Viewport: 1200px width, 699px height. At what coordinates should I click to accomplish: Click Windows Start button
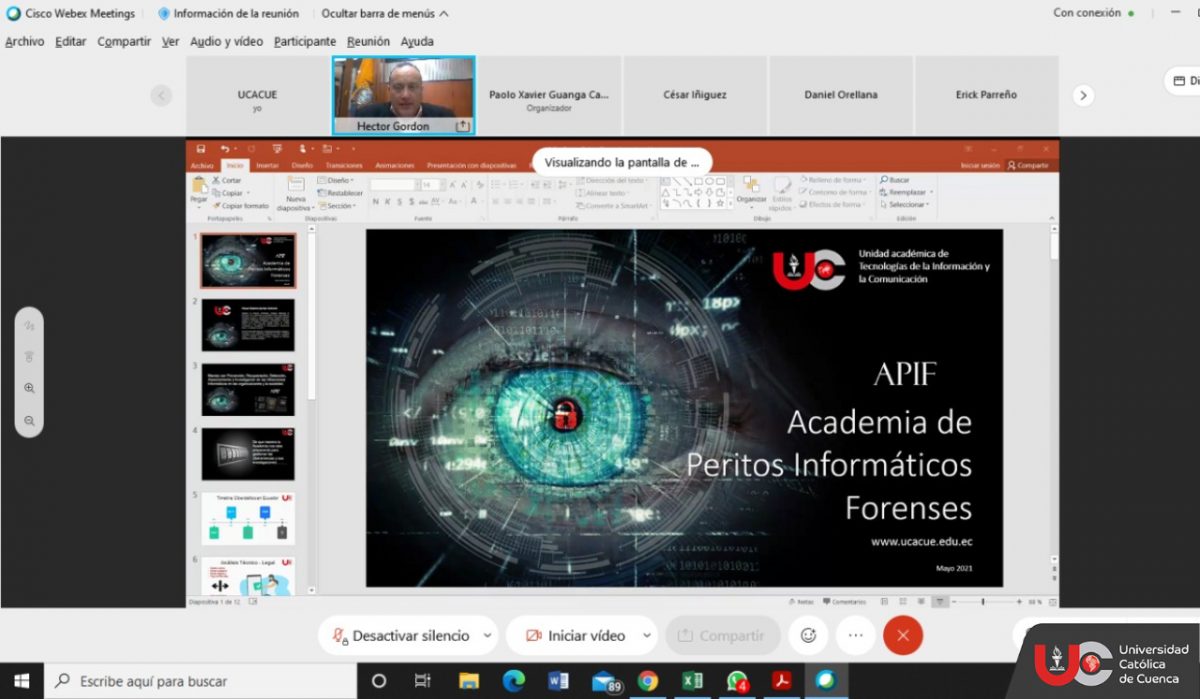pyautogui.click(x=21, y=681)
